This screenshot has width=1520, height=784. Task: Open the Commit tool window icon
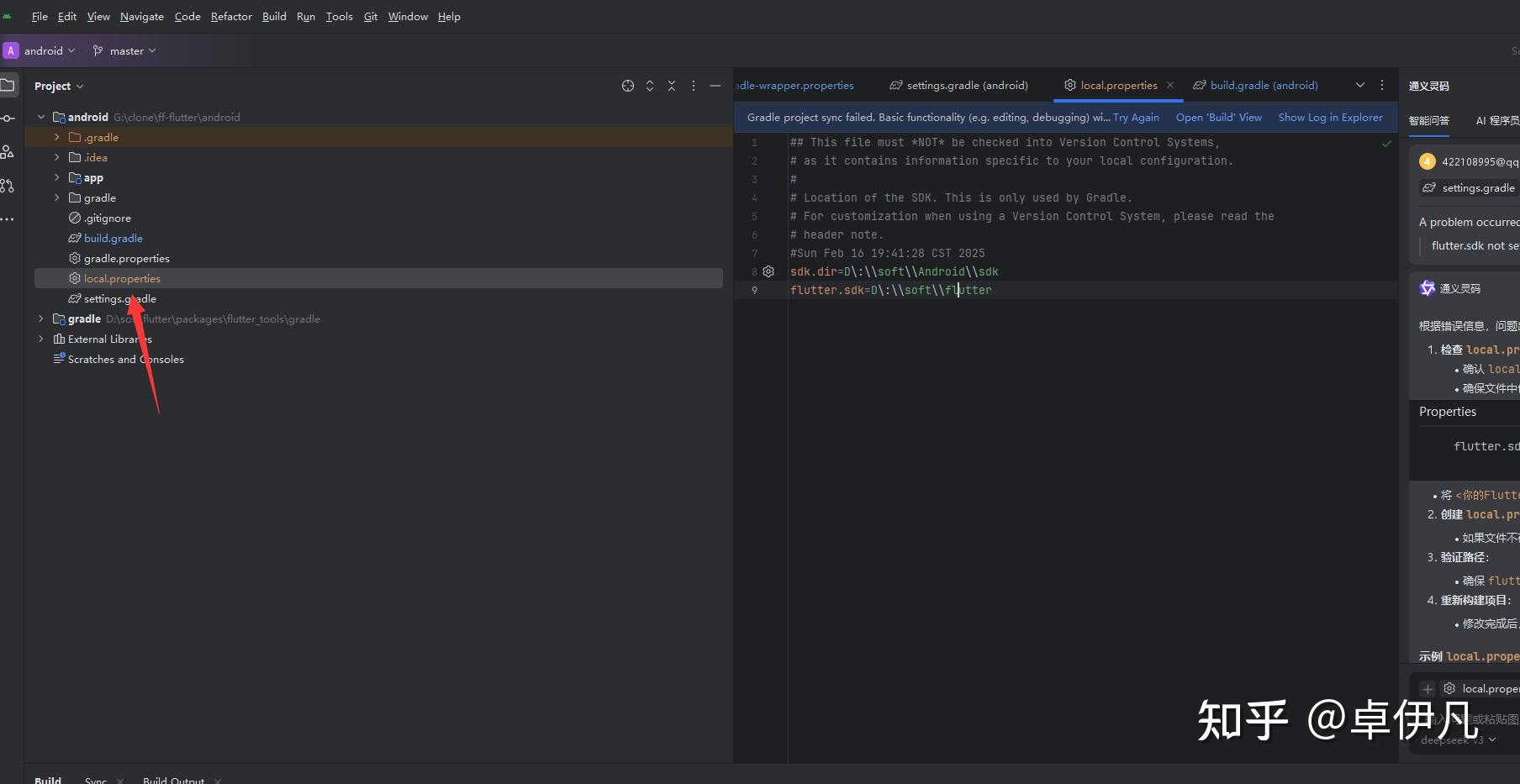[8, 118]
